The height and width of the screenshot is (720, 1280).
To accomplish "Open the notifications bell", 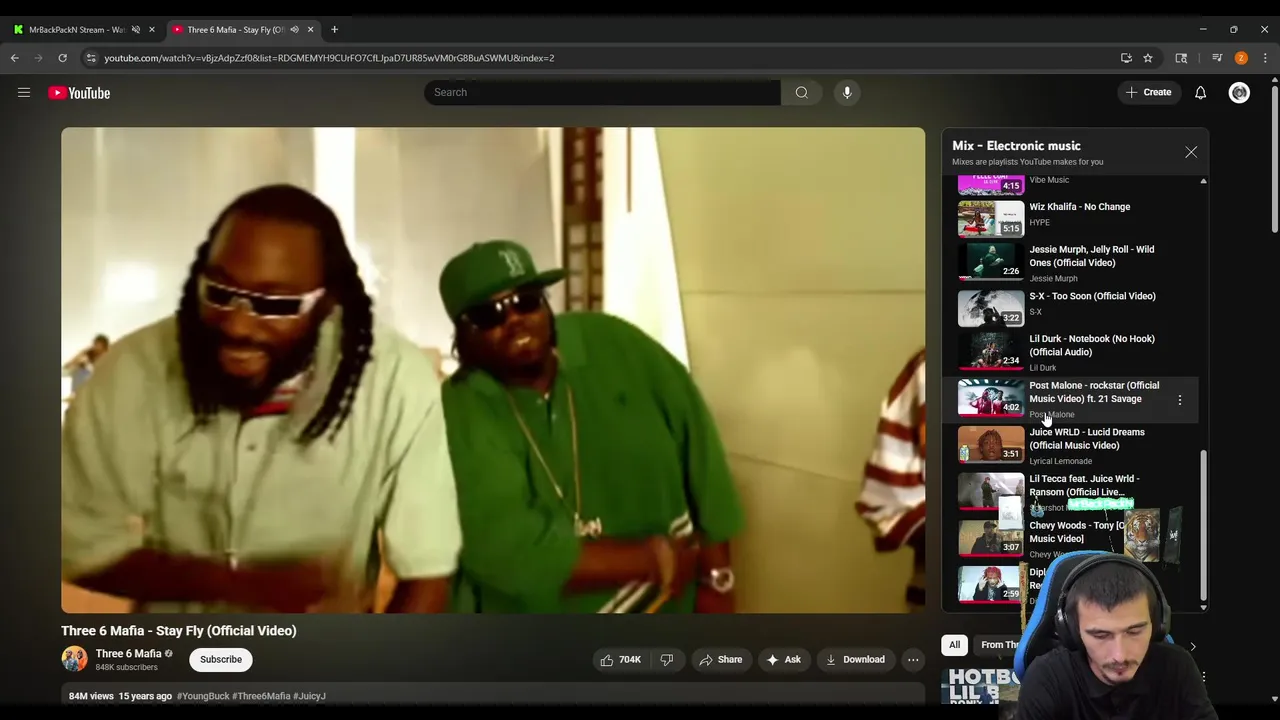I will [x=1200, y=93].
